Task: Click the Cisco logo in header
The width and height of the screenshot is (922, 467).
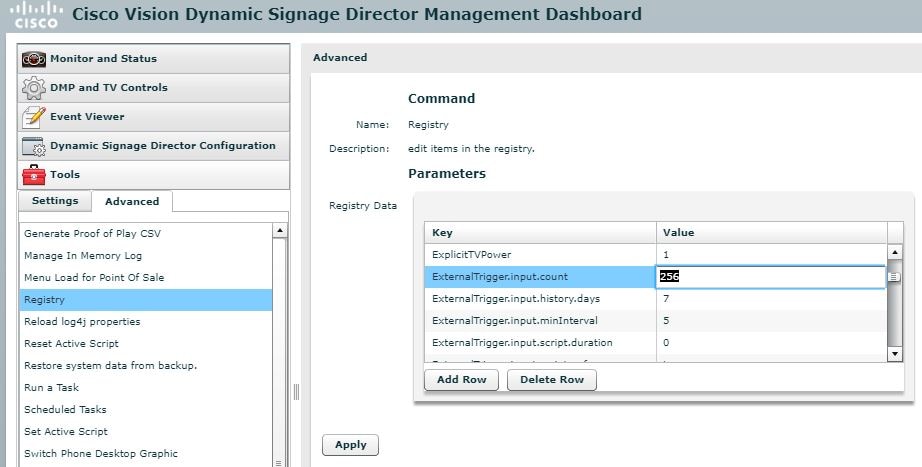Action: 36,15
